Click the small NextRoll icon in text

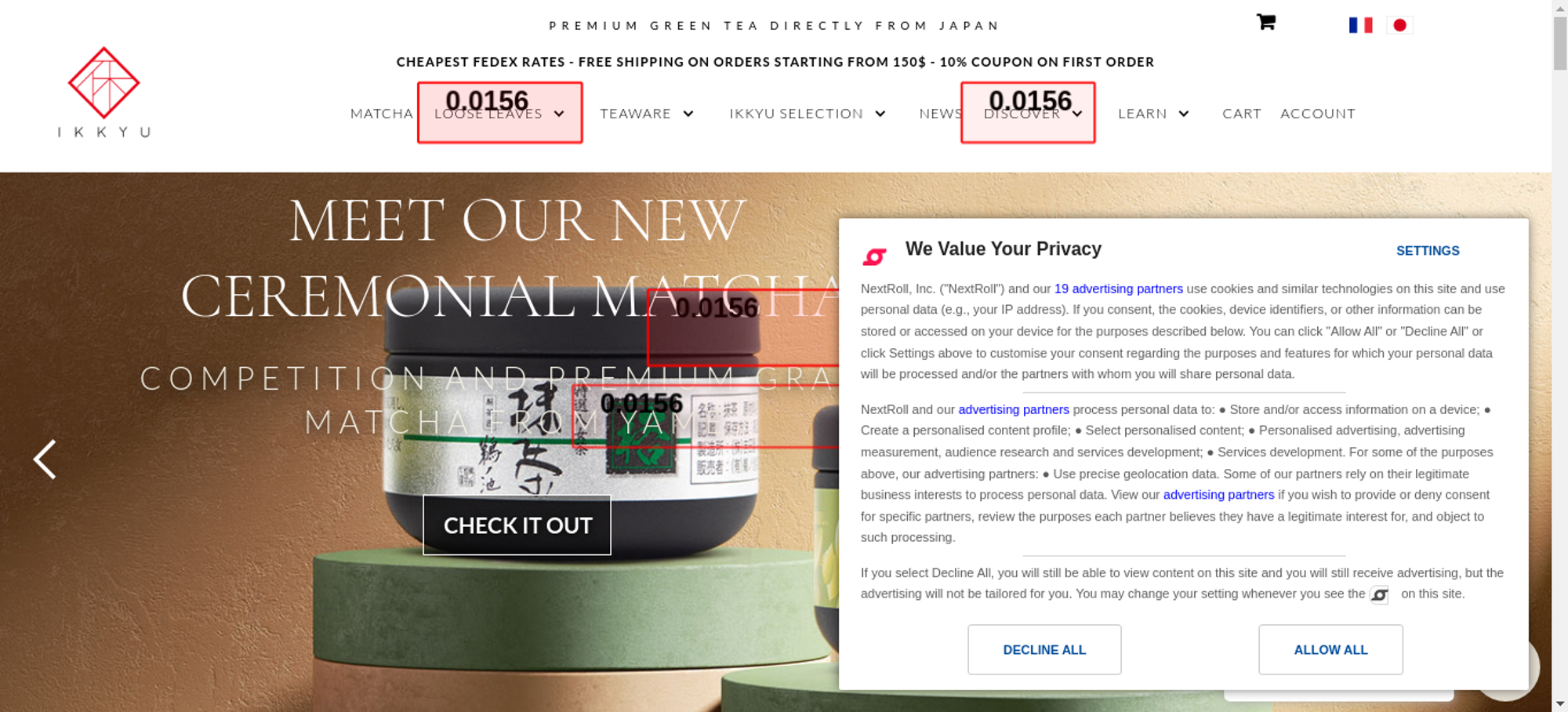tap(1379, 595)
